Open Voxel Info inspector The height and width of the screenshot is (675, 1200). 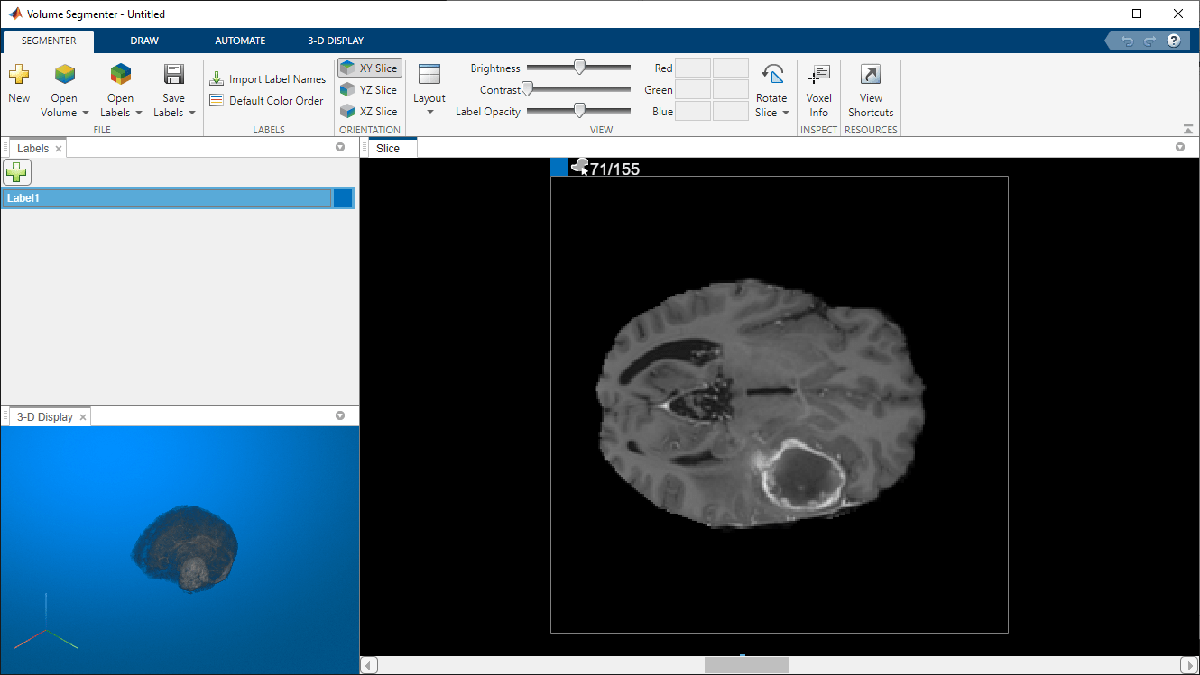pyautogui.click(x=819, y=90)
